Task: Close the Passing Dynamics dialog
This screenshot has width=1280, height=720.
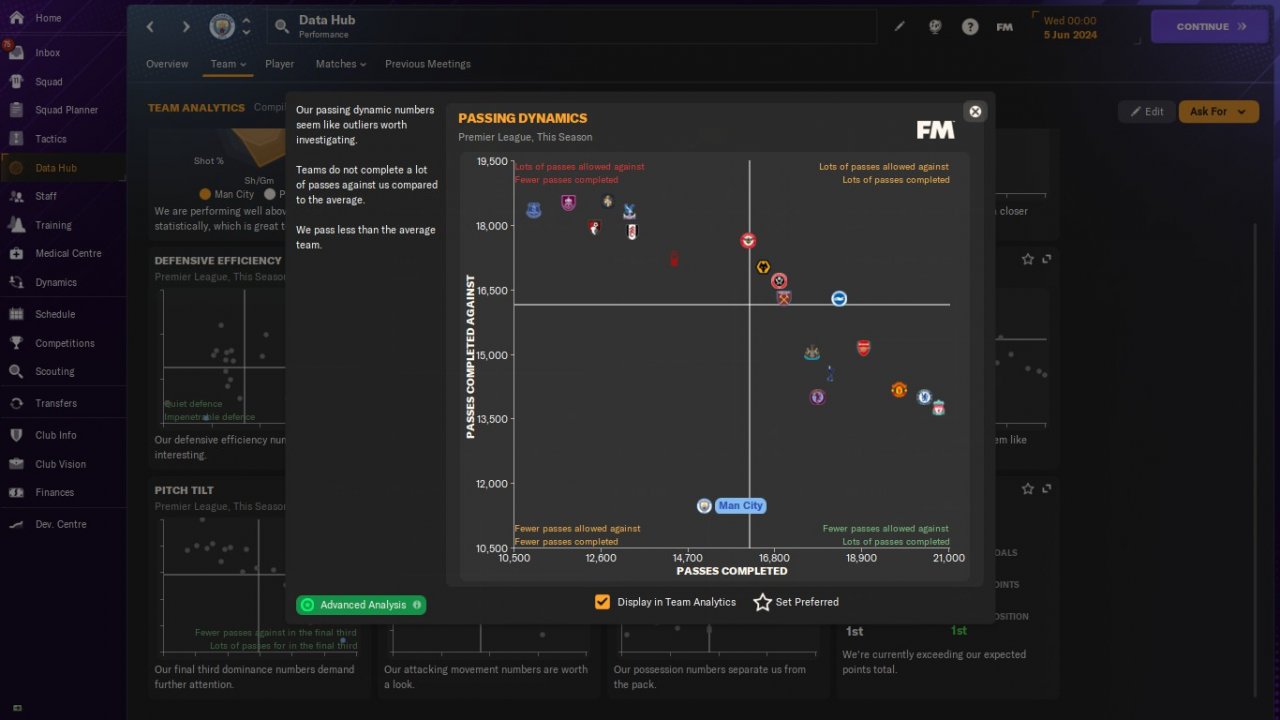Action: [x=976, y=111]
